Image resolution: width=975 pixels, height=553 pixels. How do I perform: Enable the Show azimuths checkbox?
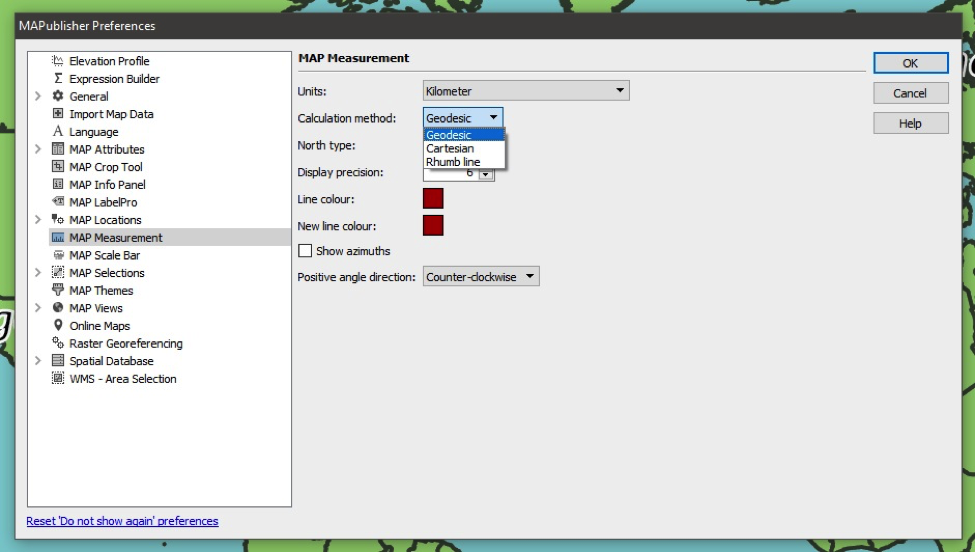click(305, 251)
